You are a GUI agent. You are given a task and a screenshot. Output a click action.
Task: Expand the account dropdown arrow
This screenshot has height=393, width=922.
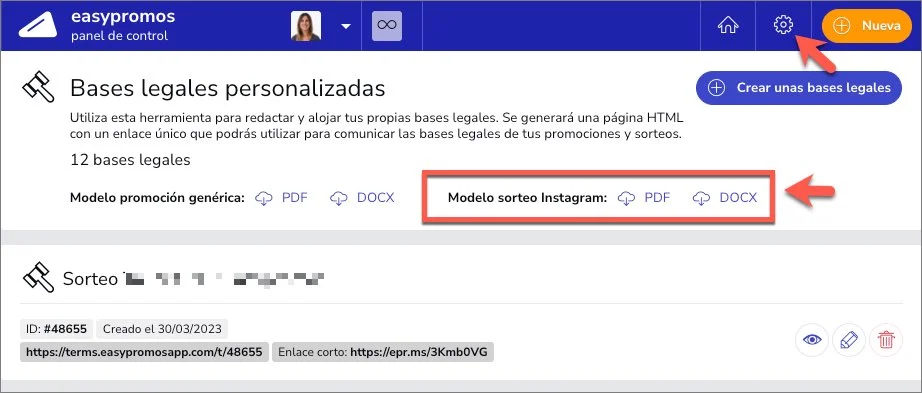pyautogui.click(x=346, y=26)
